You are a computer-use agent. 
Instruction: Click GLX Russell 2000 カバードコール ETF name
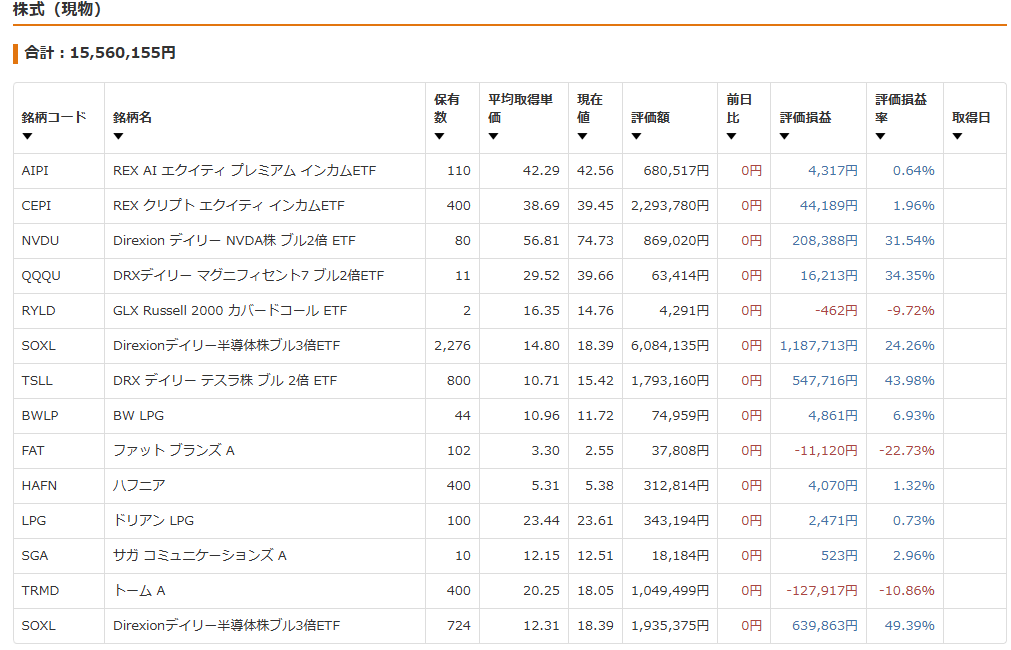[230, 310]
